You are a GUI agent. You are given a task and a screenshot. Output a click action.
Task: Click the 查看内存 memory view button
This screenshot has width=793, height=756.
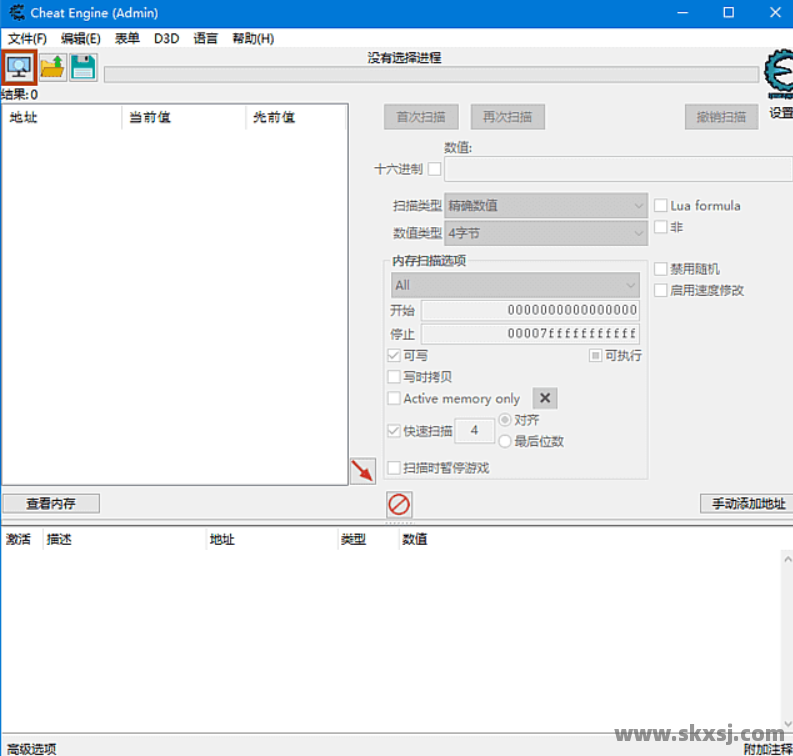click(x=50, y=503)
